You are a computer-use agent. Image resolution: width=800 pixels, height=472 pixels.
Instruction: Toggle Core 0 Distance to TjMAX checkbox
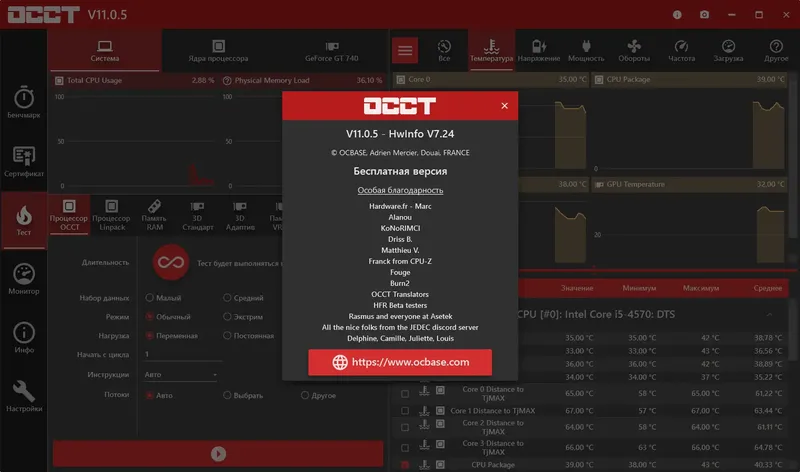(x=405, y=394)
